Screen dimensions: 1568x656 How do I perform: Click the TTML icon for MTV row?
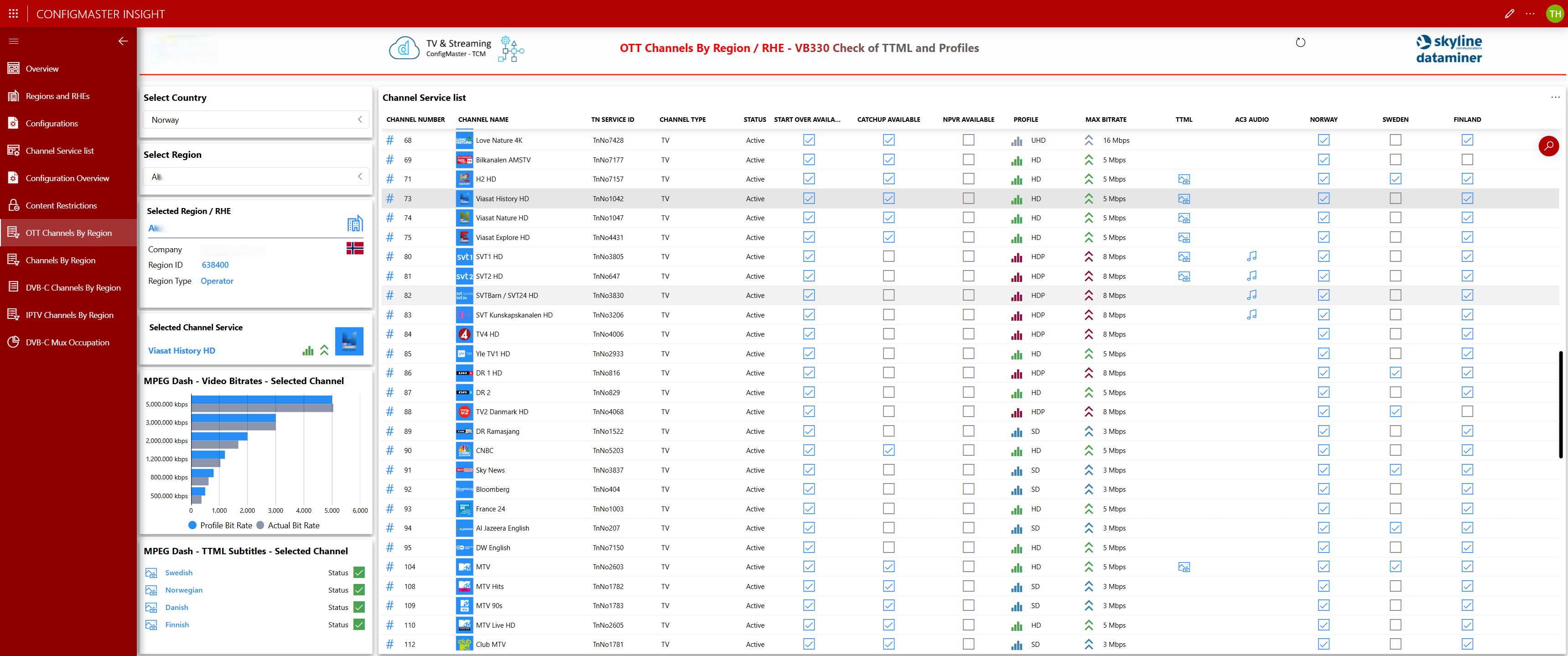[1184, 567]
